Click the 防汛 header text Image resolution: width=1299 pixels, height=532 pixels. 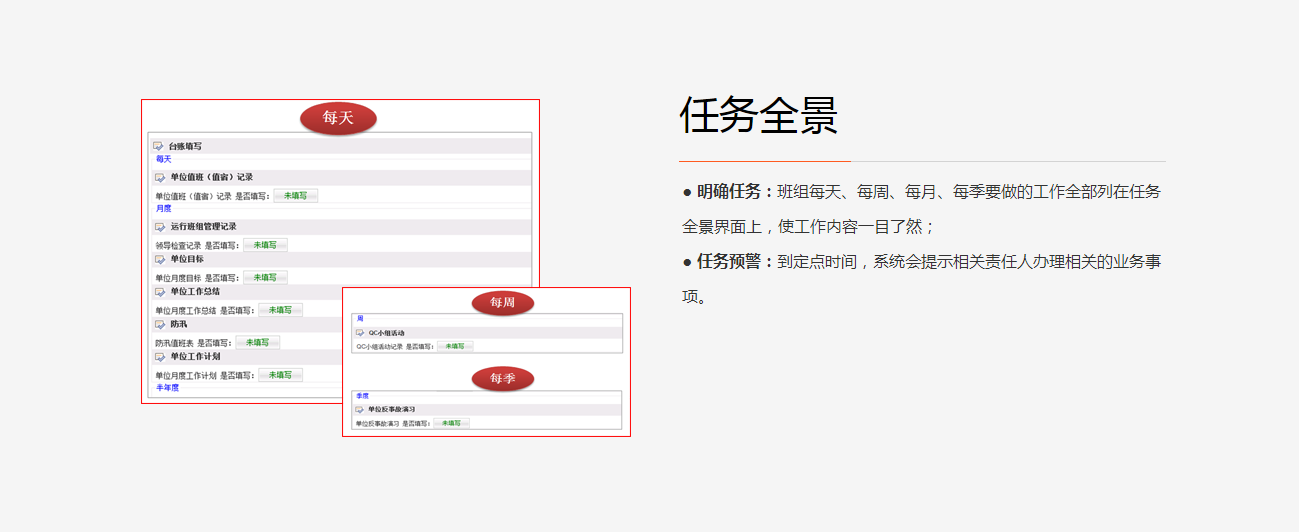(178, 324)
